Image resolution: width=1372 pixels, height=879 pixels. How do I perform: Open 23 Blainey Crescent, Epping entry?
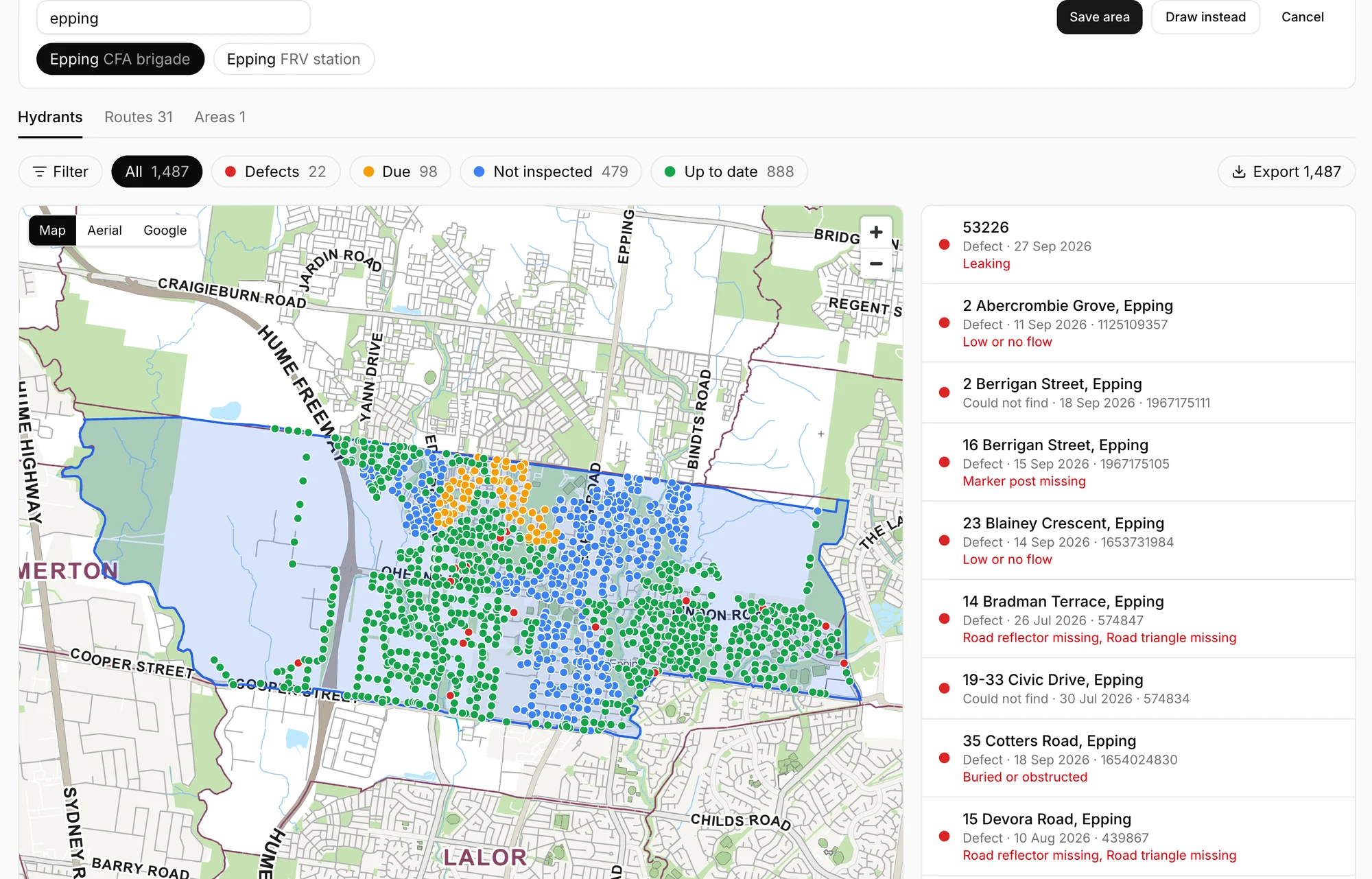pyautogui.click(x=1138, y=541)
